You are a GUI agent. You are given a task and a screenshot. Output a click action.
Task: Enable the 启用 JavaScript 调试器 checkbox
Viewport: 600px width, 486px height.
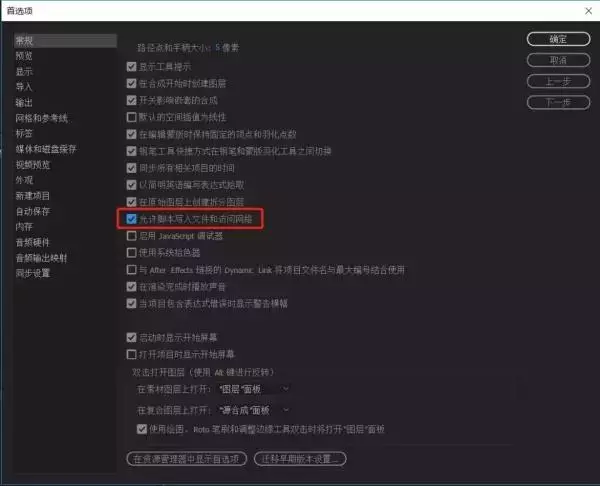point(131,236)
